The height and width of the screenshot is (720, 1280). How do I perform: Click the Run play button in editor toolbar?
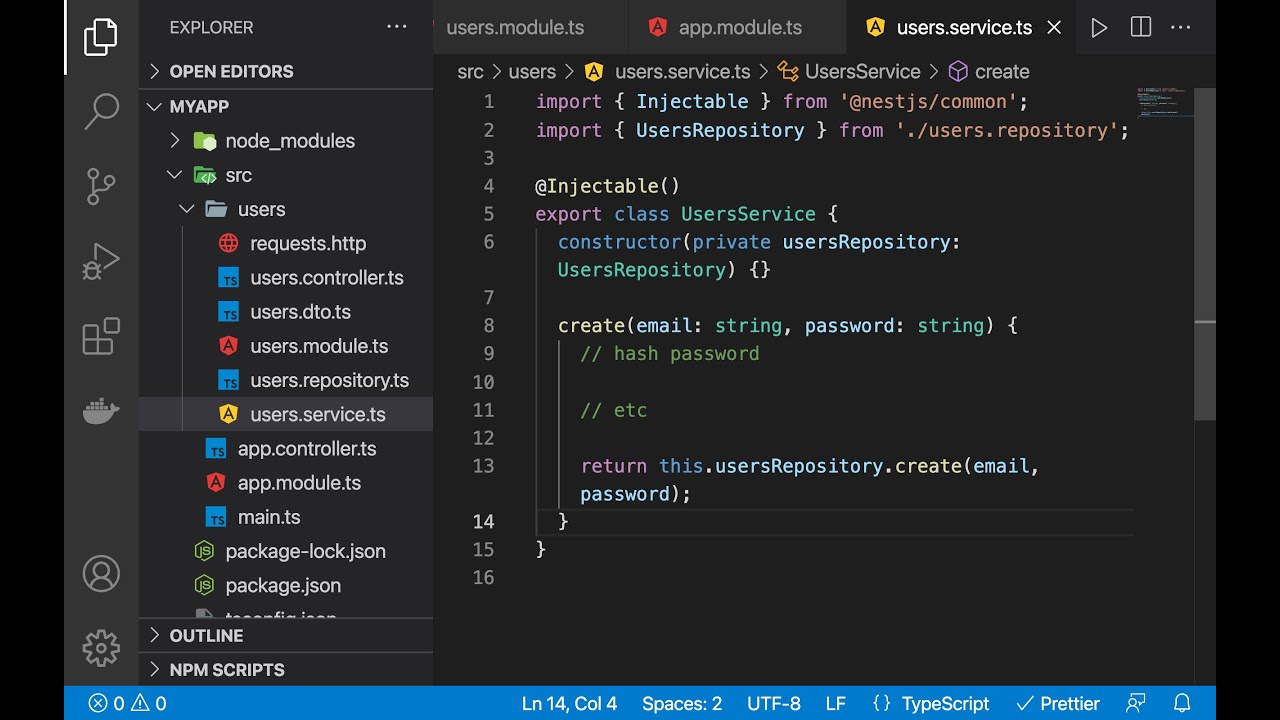pos(1099,28)
